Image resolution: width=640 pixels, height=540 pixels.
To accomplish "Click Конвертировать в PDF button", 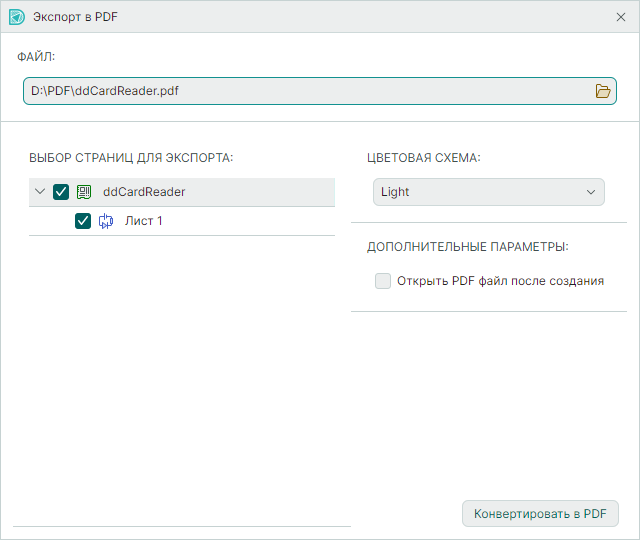I will tap(540, 513).
